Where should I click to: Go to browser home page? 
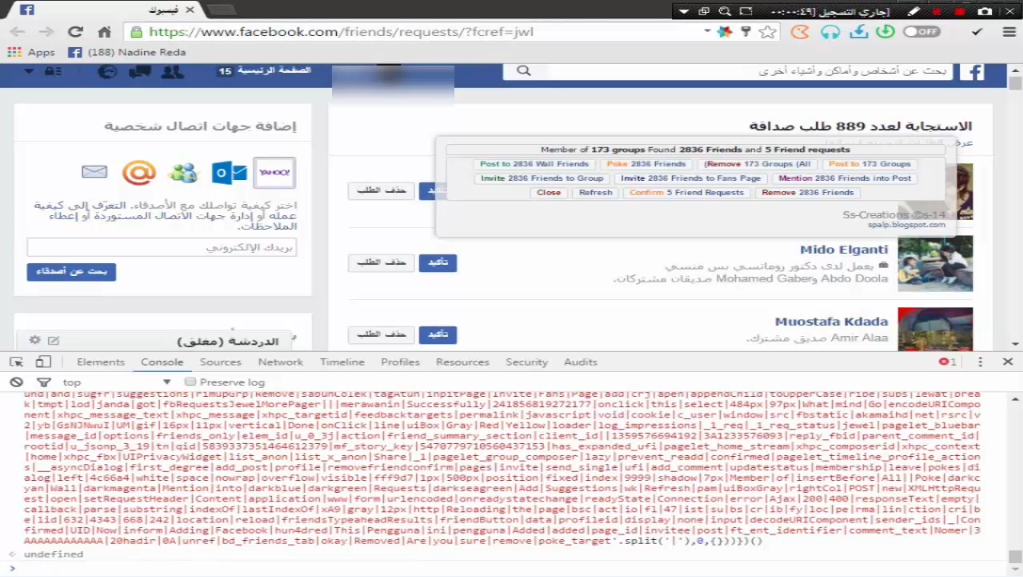104,31
